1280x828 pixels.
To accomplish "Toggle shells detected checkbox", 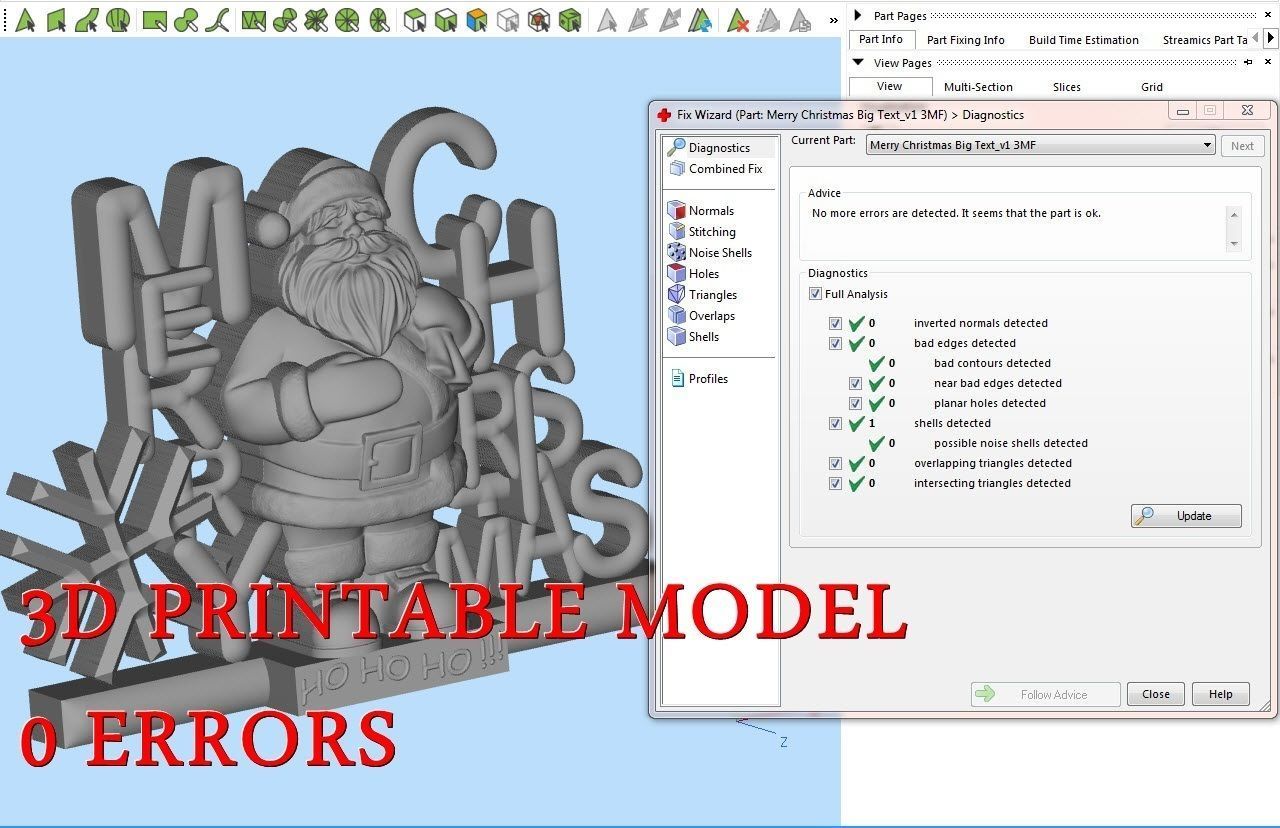I will [x=835, y=424].
